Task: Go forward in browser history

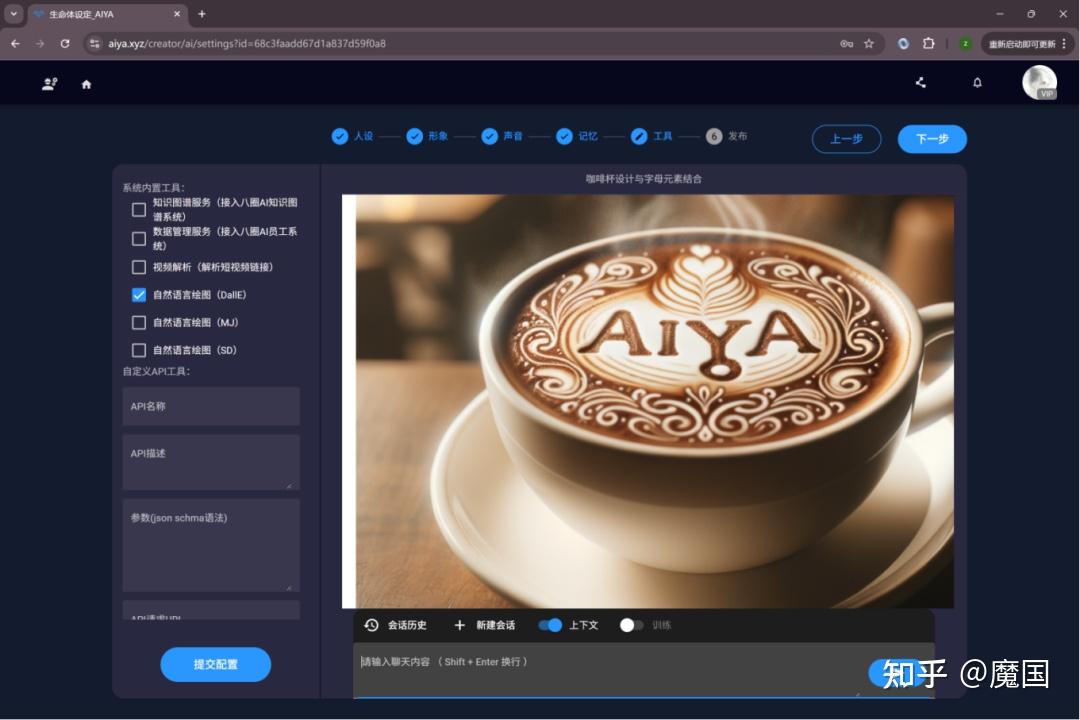Action: 40,43
